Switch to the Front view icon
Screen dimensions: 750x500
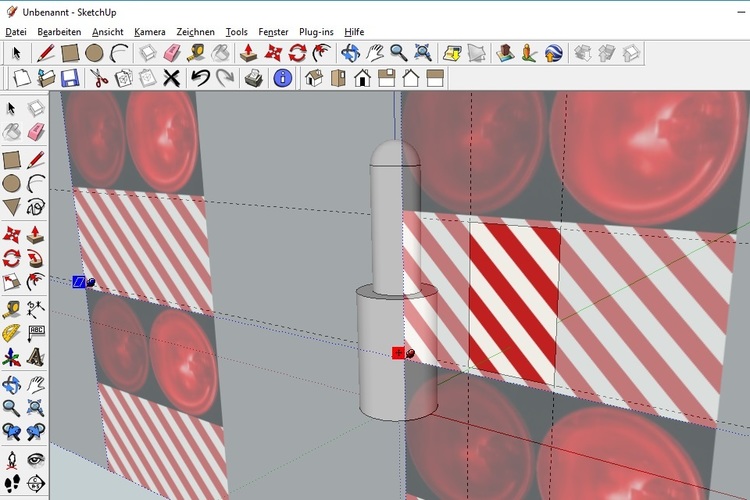pyautogui.click(x=363, y=78)
